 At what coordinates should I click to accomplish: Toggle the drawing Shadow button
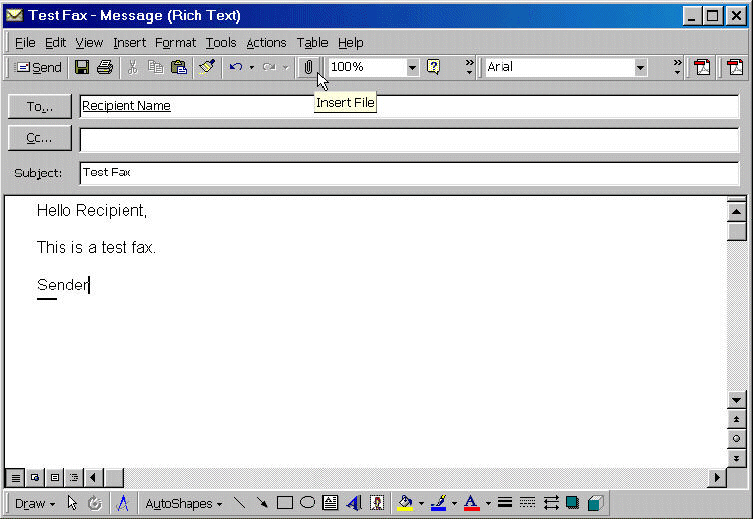(x=573, y=503)
